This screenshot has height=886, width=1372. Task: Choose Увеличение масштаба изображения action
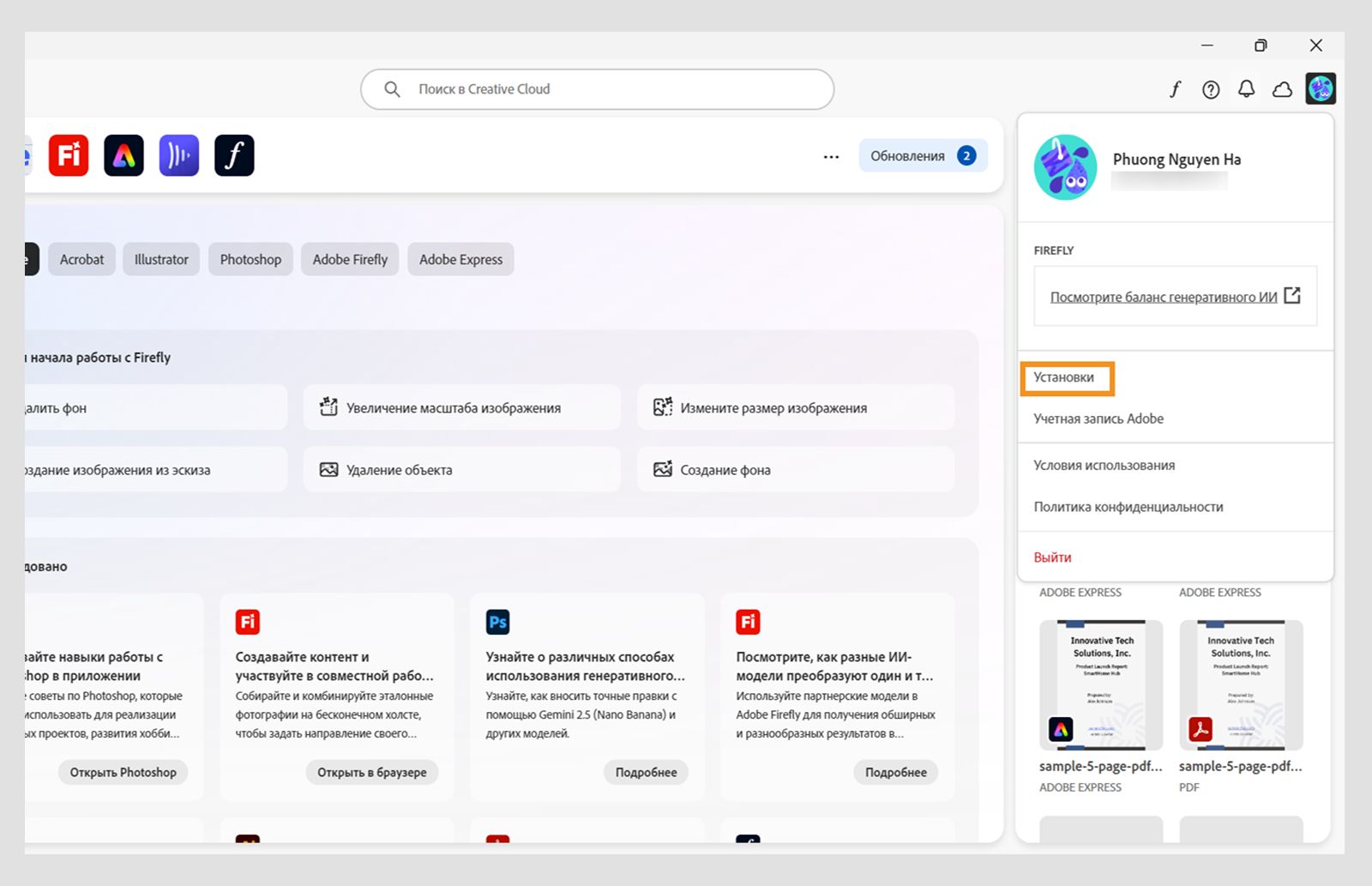(461, 407)
